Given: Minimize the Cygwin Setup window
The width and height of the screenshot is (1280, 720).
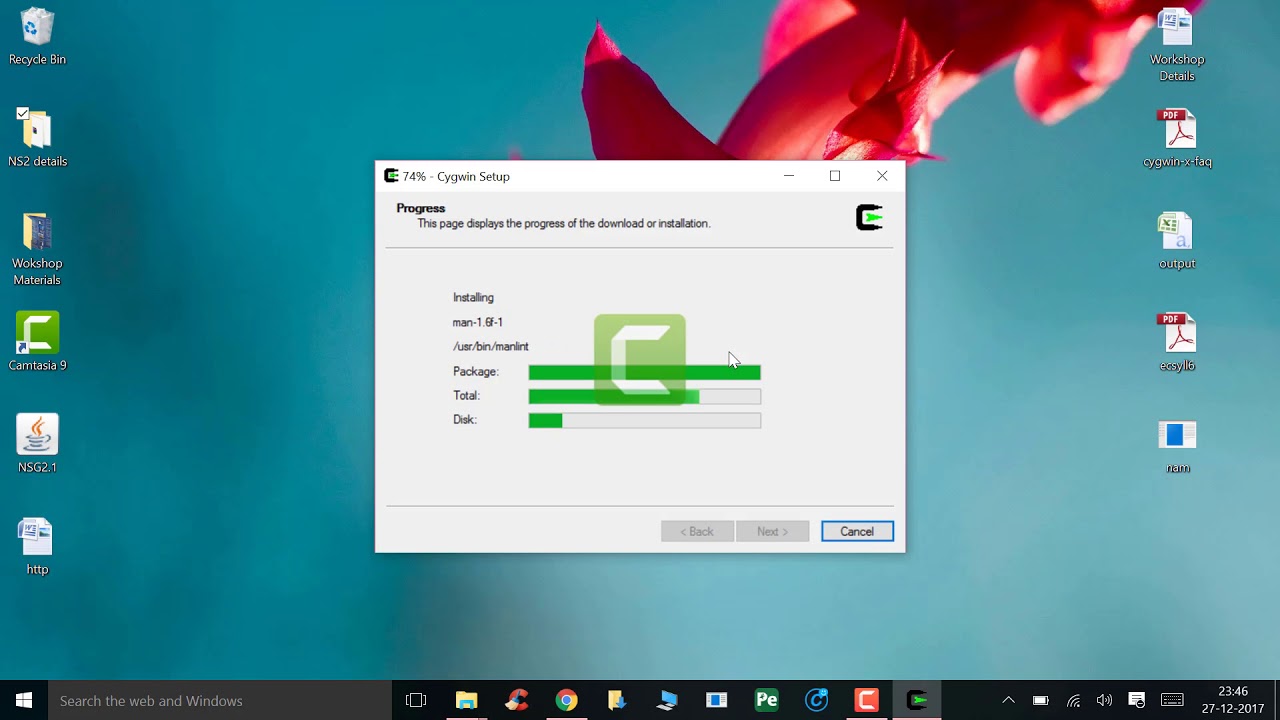Looking at the screenshot, I should [789, 176].
